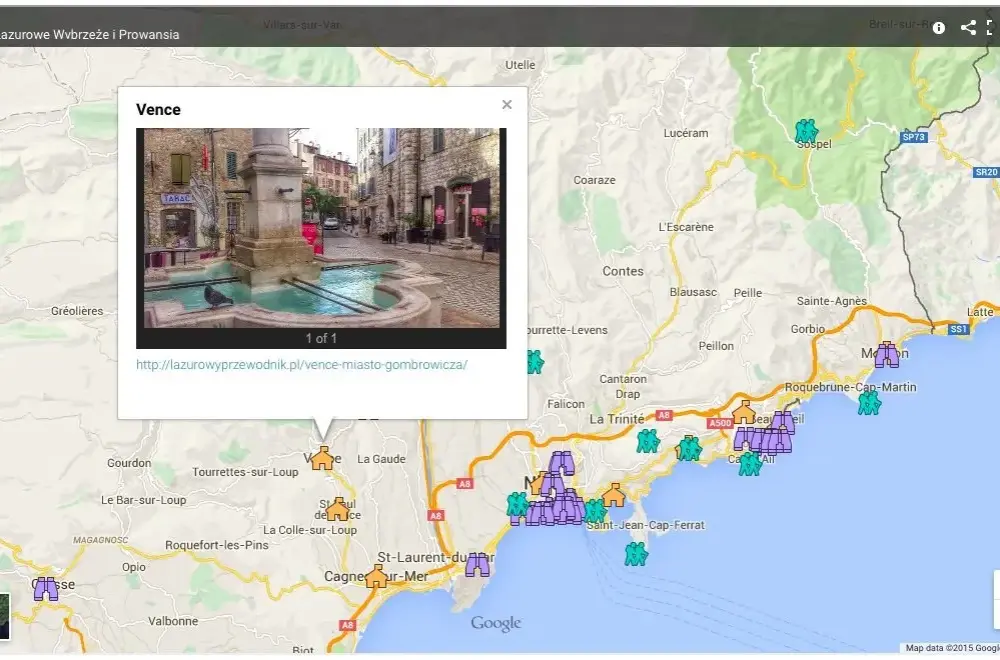1000x660 pixels.
Task: Click the Falicon map label
Action: tap(566, 404)
